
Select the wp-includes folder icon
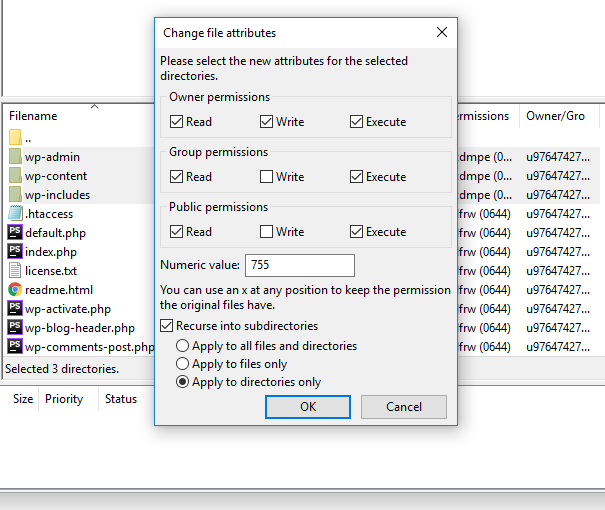15,194
